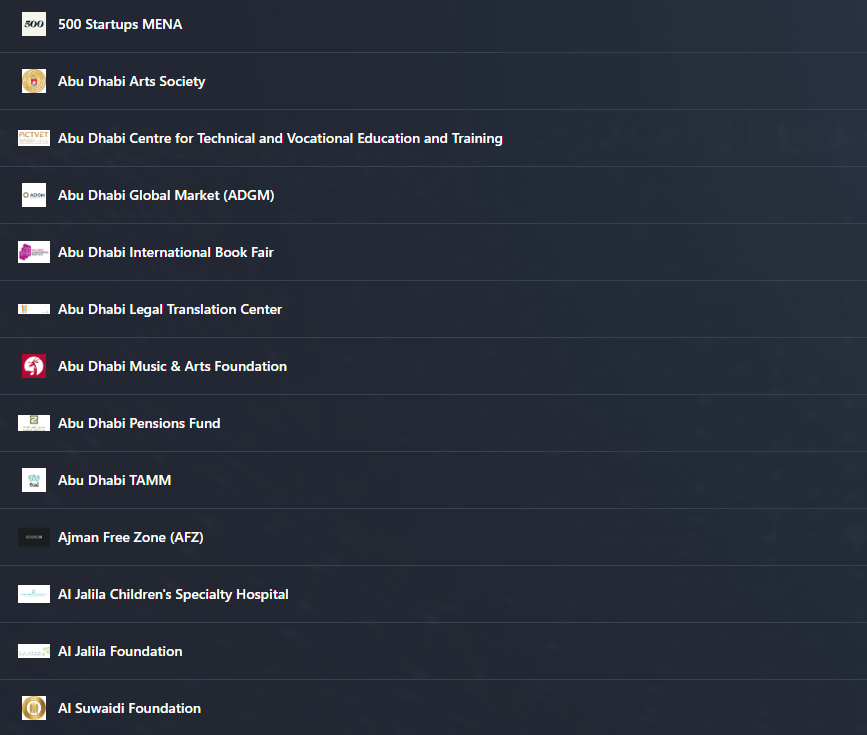
Task: Click the Al Jalila Foundation logo thumbnail
Action: tap(34, 651)
